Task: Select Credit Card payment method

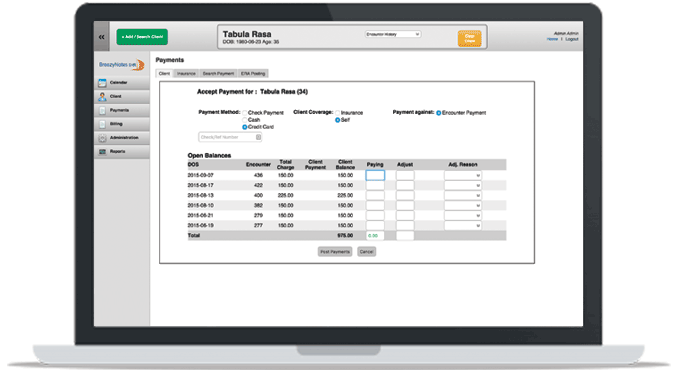Action: (x=245, y=127)
